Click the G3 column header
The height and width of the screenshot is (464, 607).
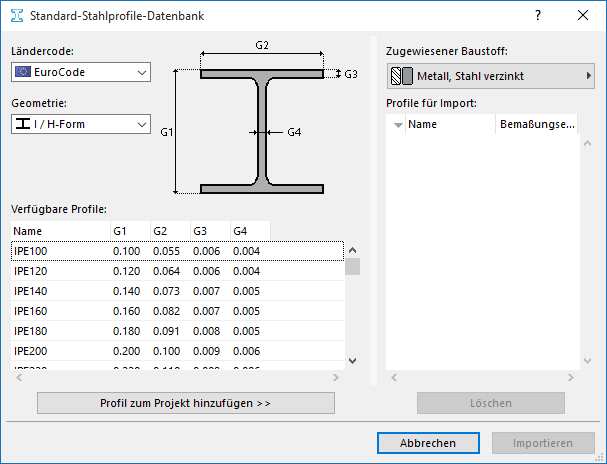[x=210, y=231]
